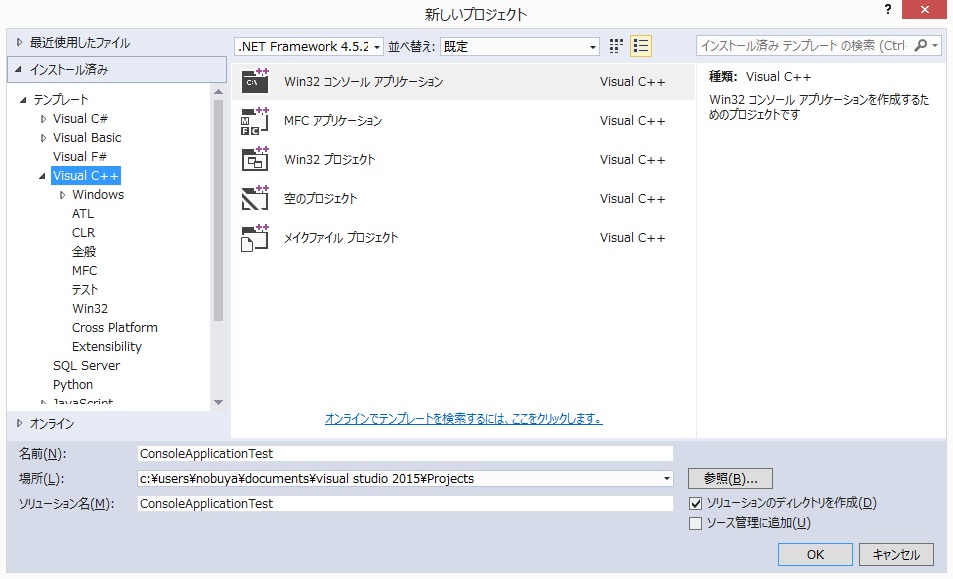
Task: Click inside the 名前 project name field
Action: click(400, 453)
